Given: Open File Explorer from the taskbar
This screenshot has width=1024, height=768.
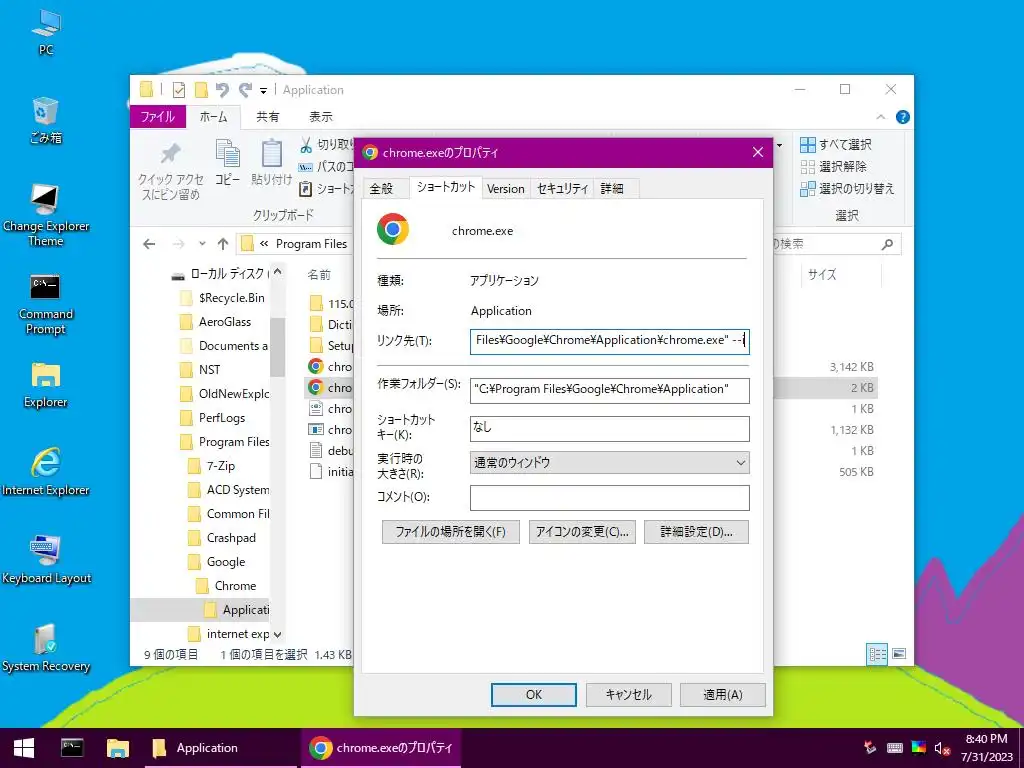Looking at the screenshot, I should click(118, 748).
